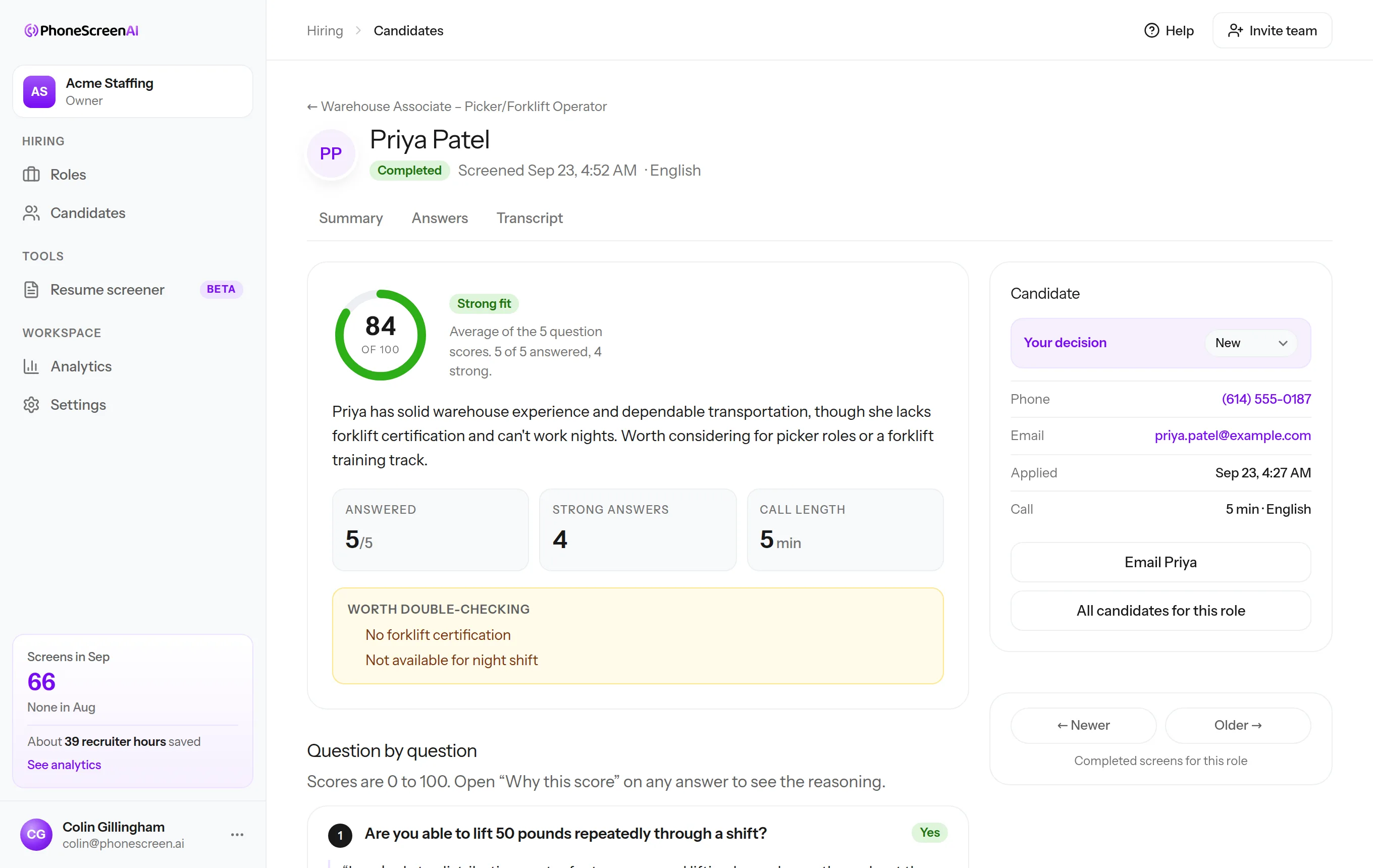Click the Analytics bar chart icon

(x=31, y=366)
